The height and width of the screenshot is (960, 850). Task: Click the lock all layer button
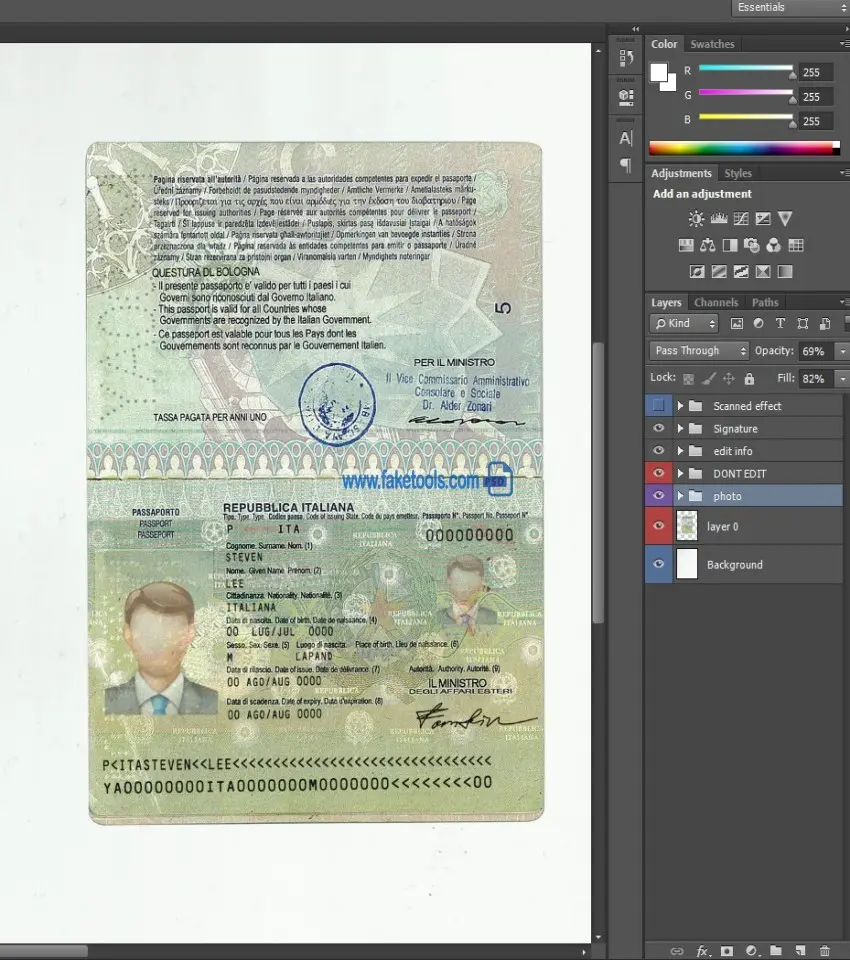point(749,379)
